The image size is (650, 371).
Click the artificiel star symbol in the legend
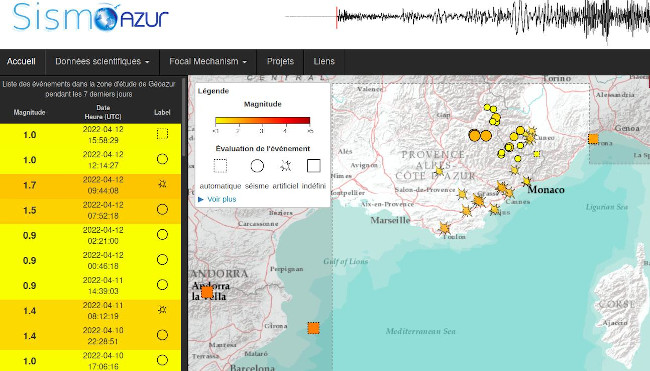coord(285,166)
